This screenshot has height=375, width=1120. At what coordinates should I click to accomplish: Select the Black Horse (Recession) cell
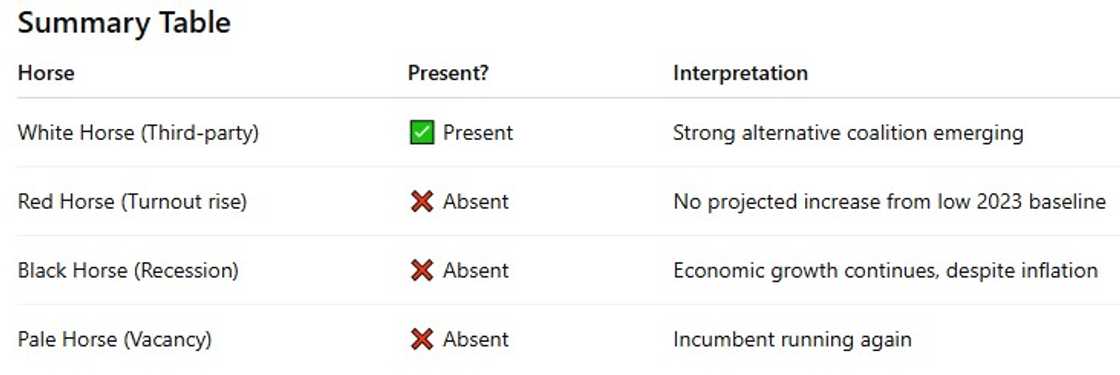pyautogui.click(x=128, y=271)
